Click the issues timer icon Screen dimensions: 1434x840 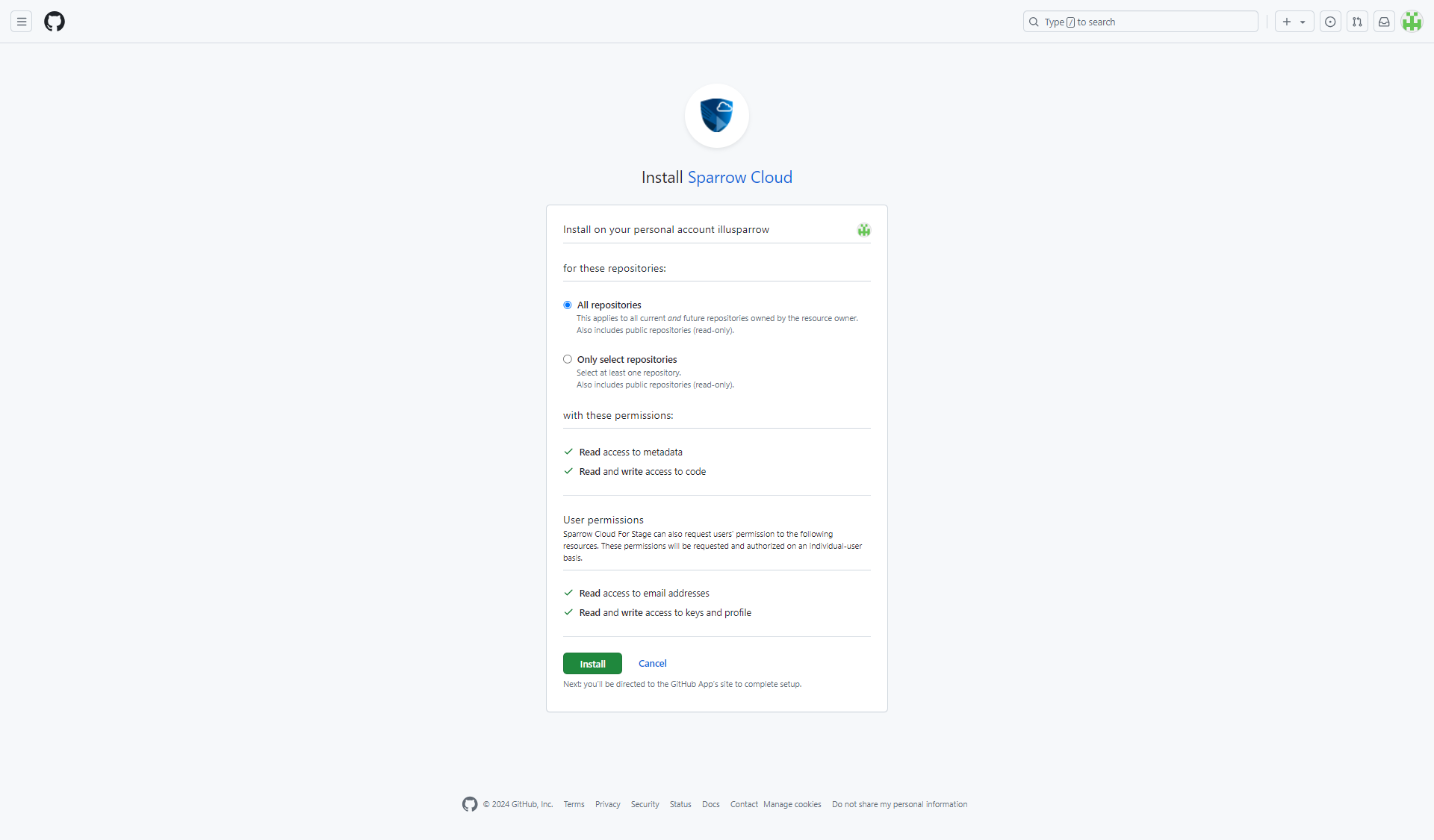pos(1330,21)
